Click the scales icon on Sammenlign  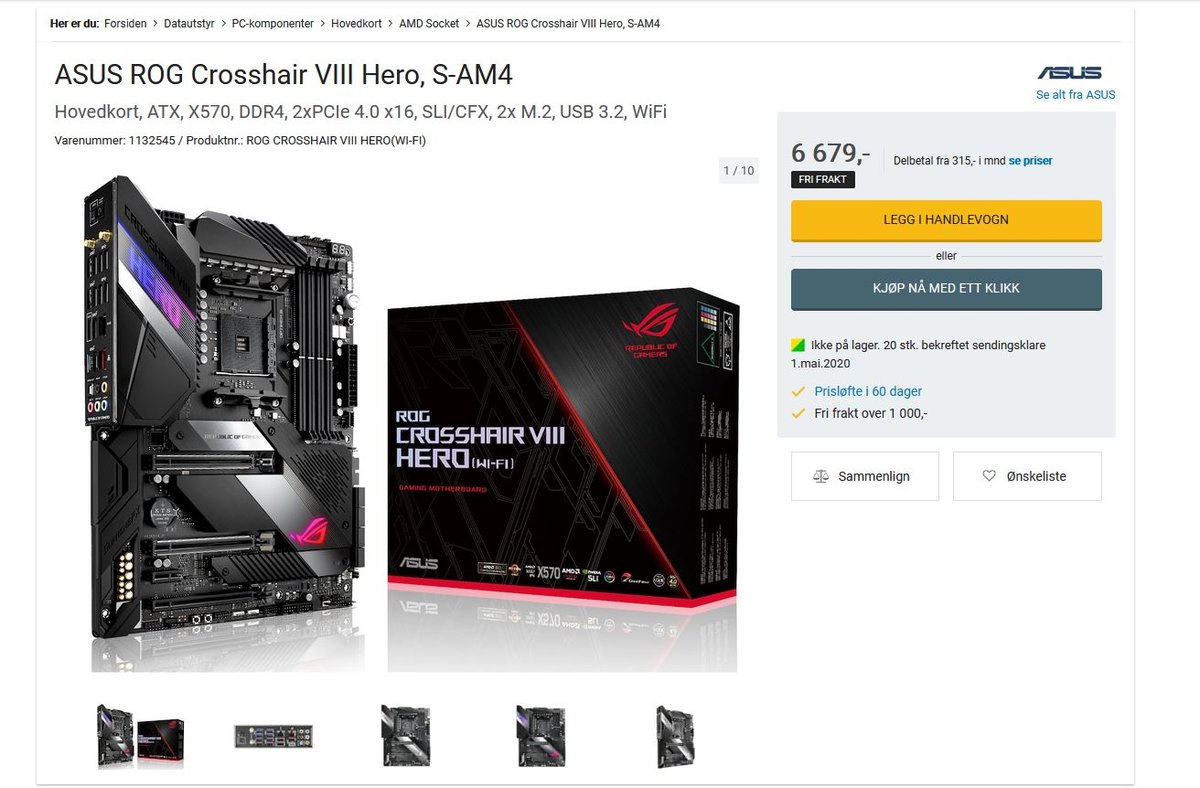pos(821,476)
